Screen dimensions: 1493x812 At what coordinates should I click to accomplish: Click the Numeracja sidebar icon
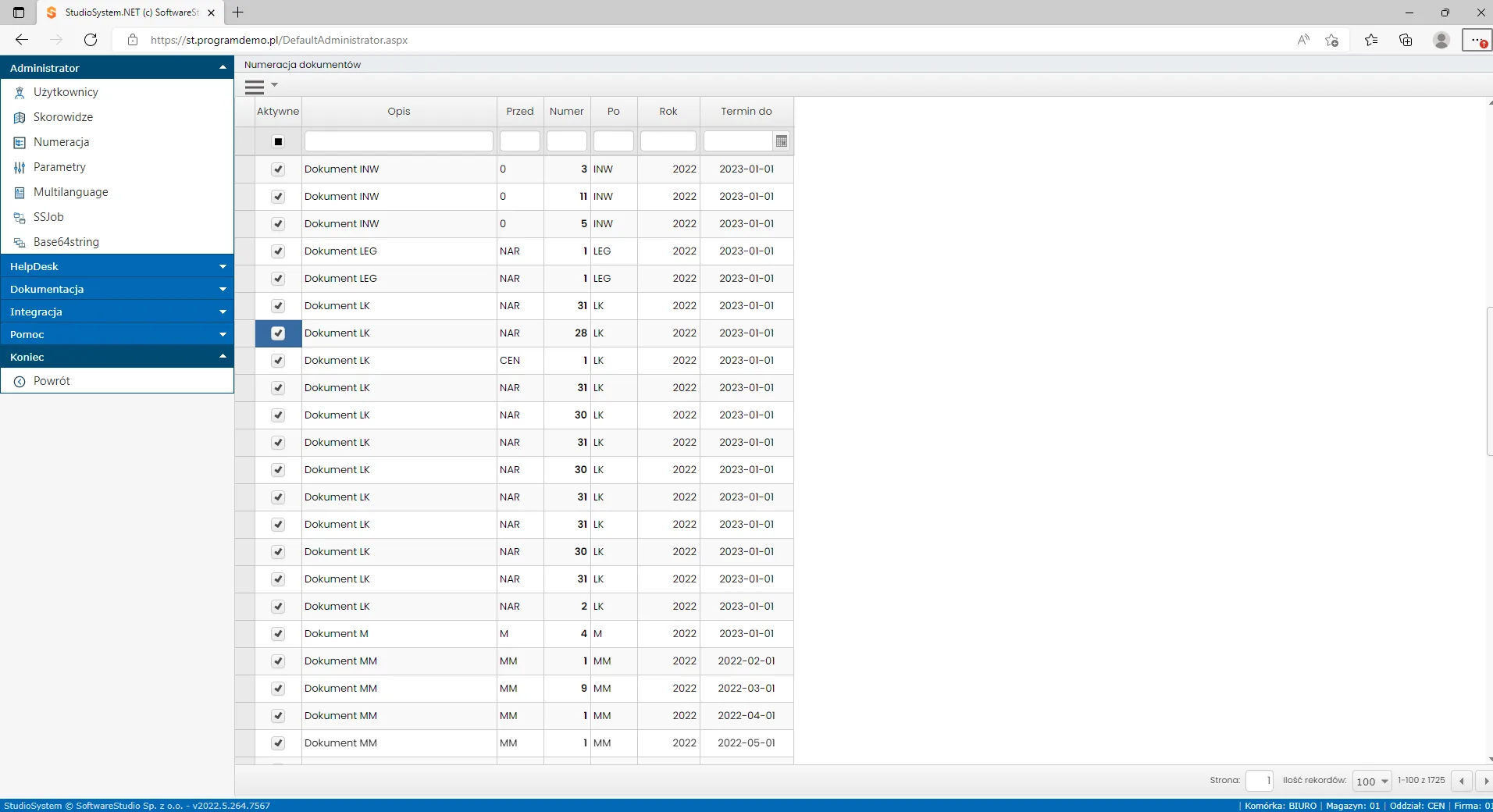pyautogui.click(x=20, y=142)
